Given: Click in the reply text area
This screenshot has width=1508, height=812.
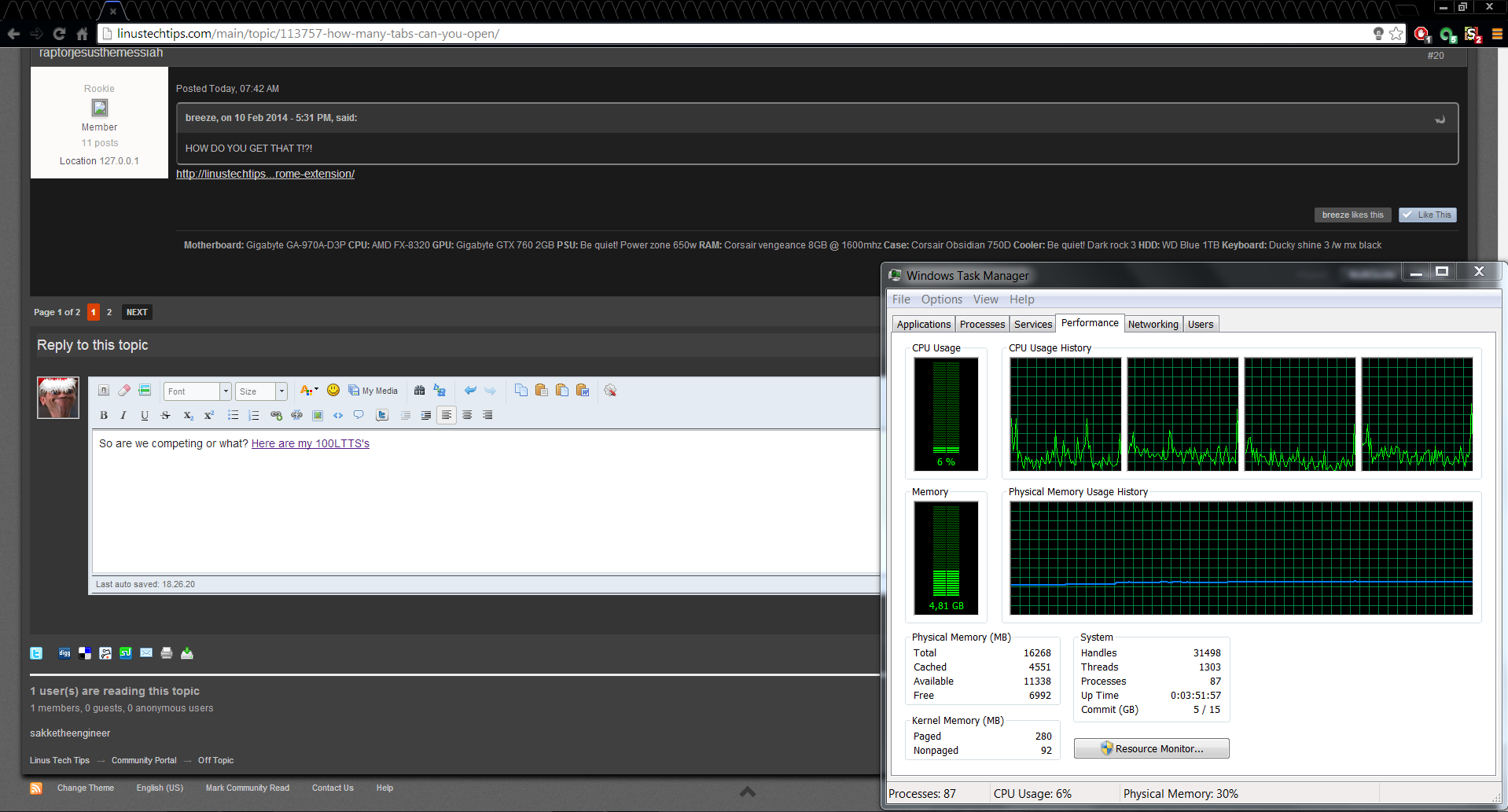Looking at the screenshot, I should point(486,502).
